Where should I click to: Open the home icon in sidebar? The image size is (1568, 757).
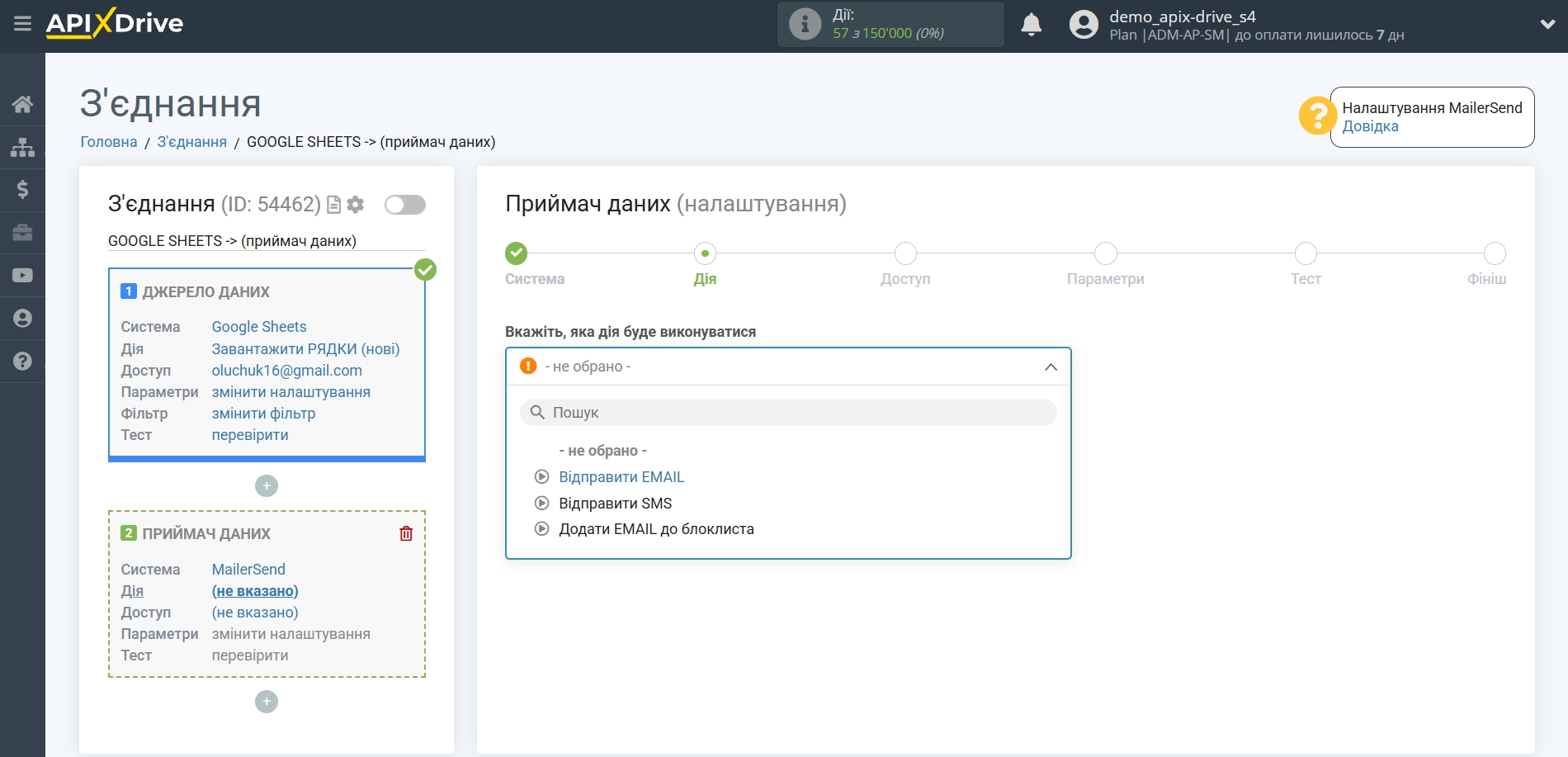pyautogui.click(x=22, y=104)
